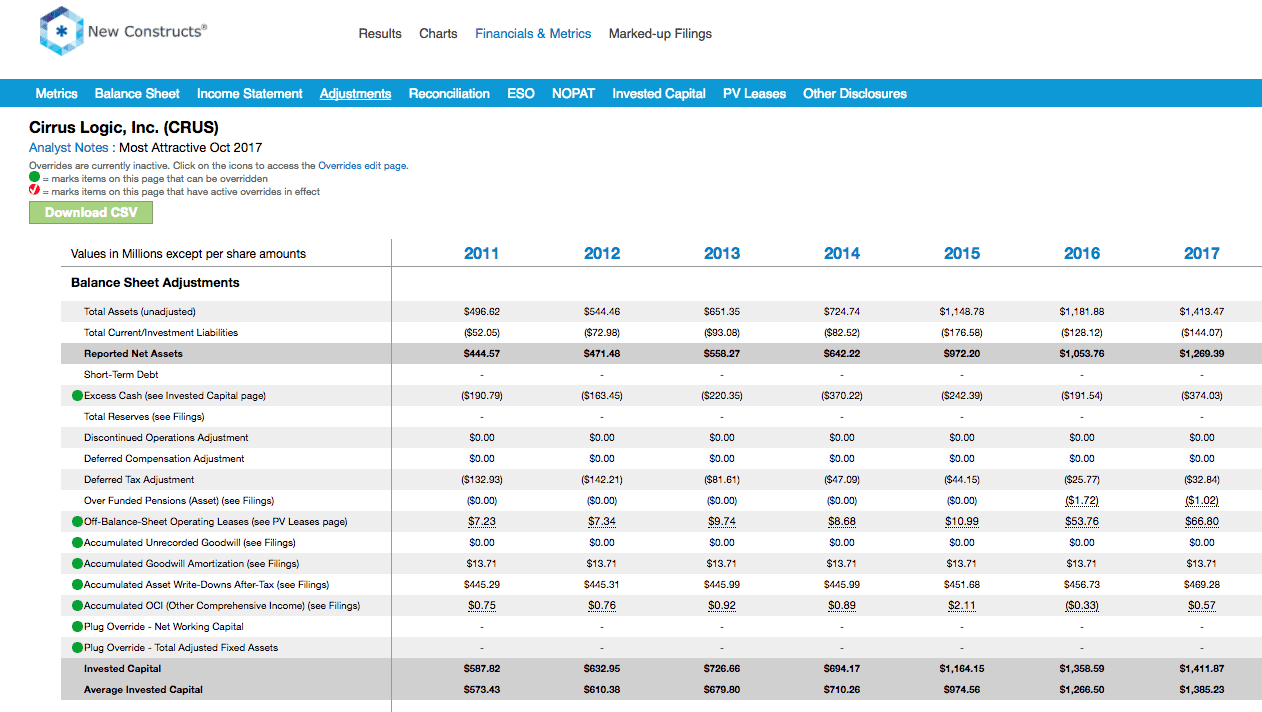
Task: Open the ESO sub-tab
Action: [521, 93]
